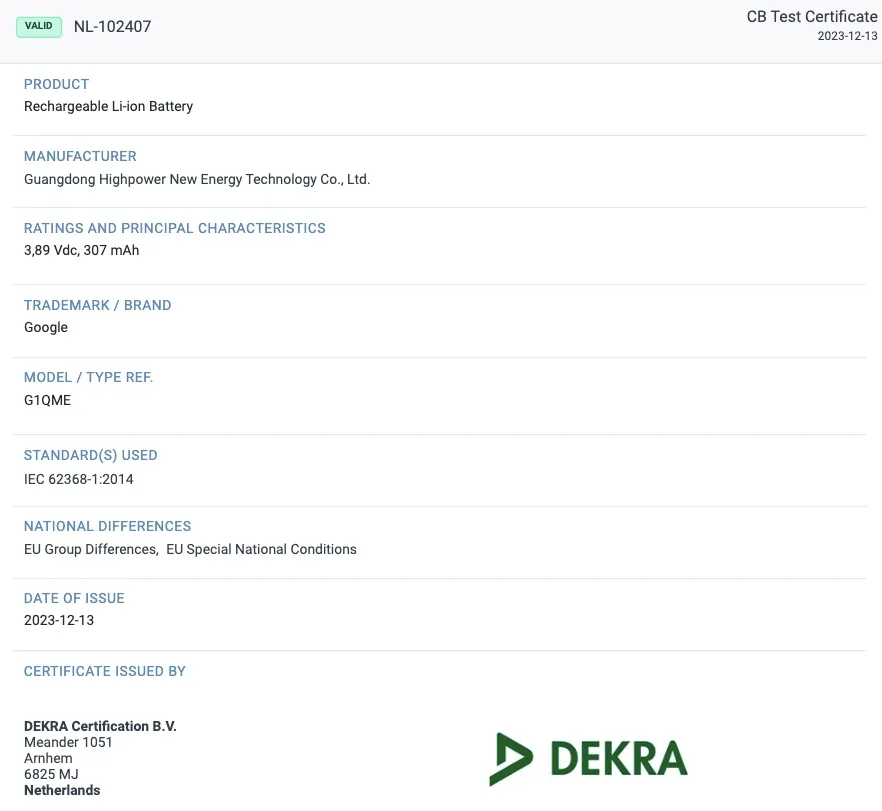Click EU Special National Conditions text
Image resolution: width=882 pixels, height=811 pixels.
coord(261,549)
